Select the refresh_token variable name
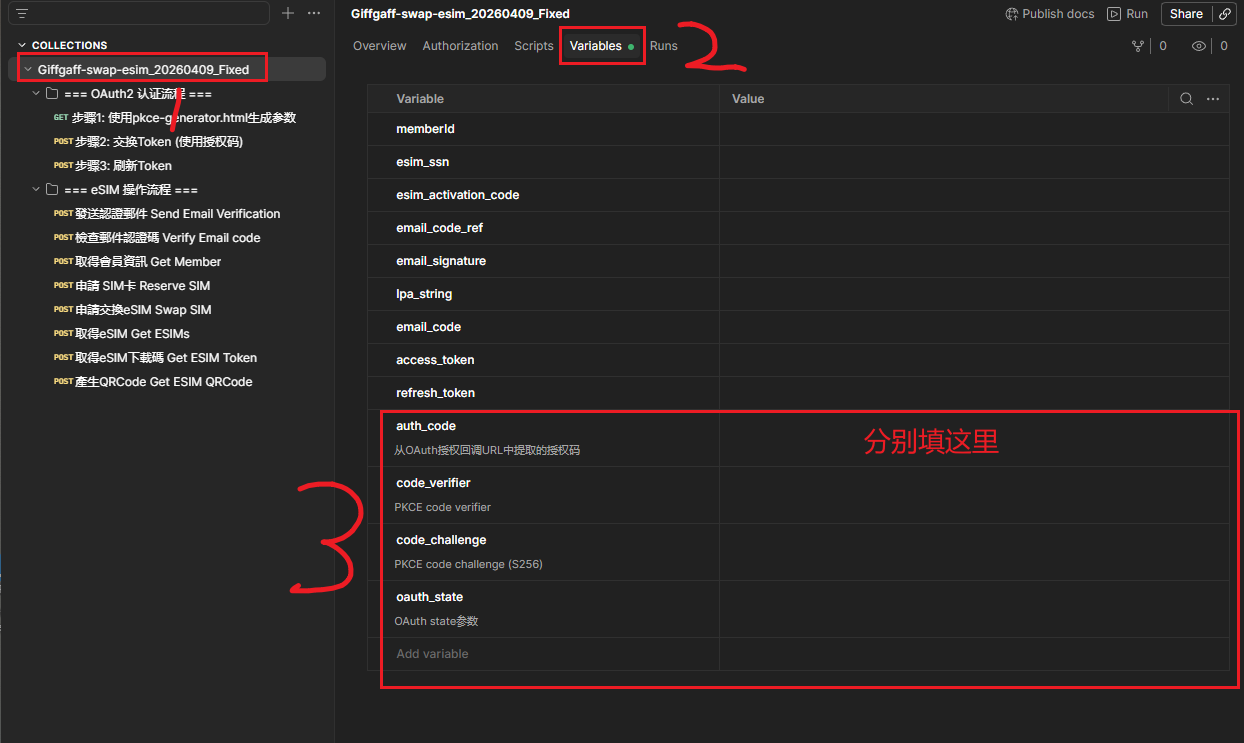This screenshot has width=1244, height=743. 435,393
